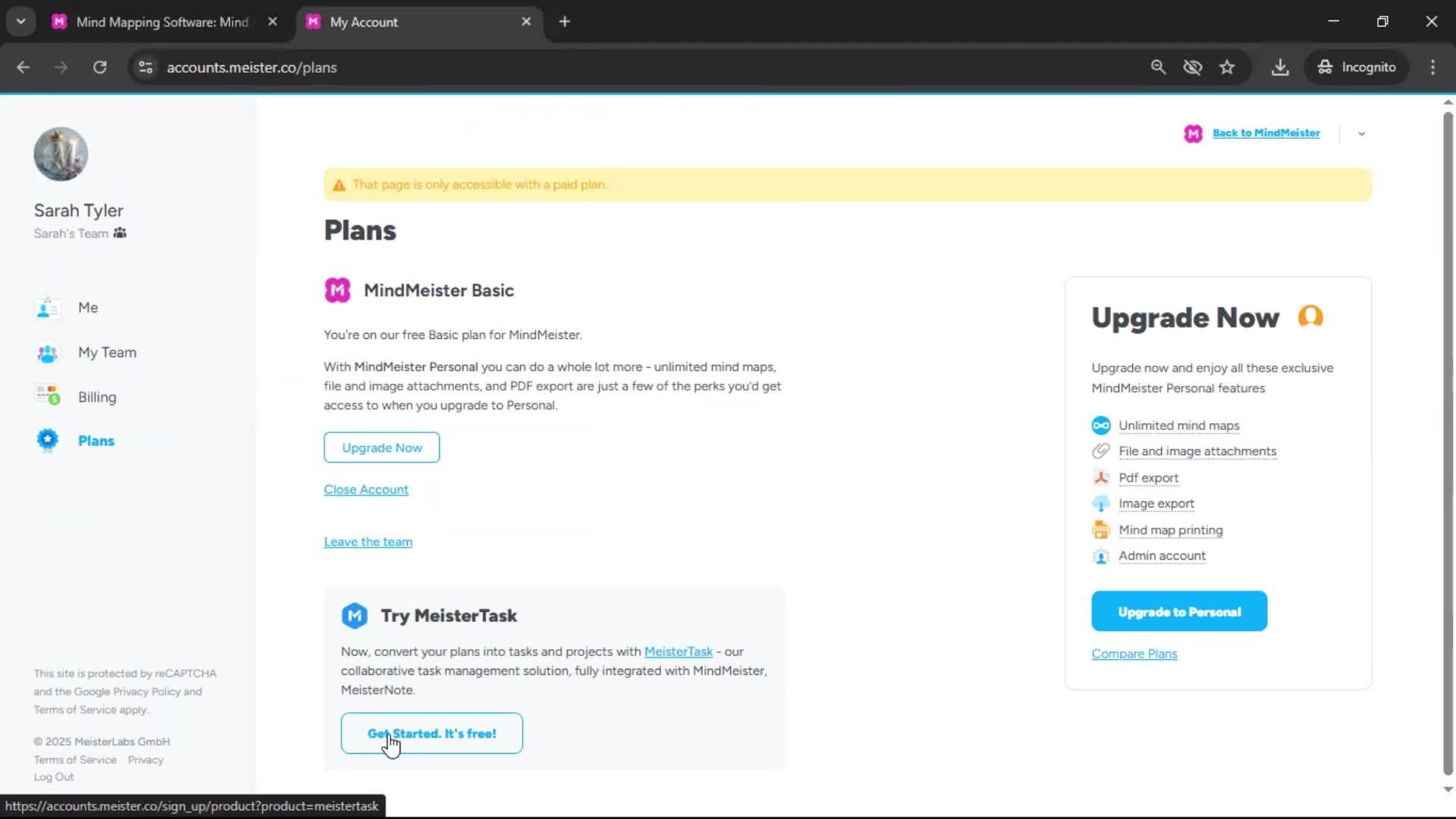Viewport: 1456px width, 819px height.
Task: Expand the account dropdown chevron at top right
Action: click(1361, 134)
